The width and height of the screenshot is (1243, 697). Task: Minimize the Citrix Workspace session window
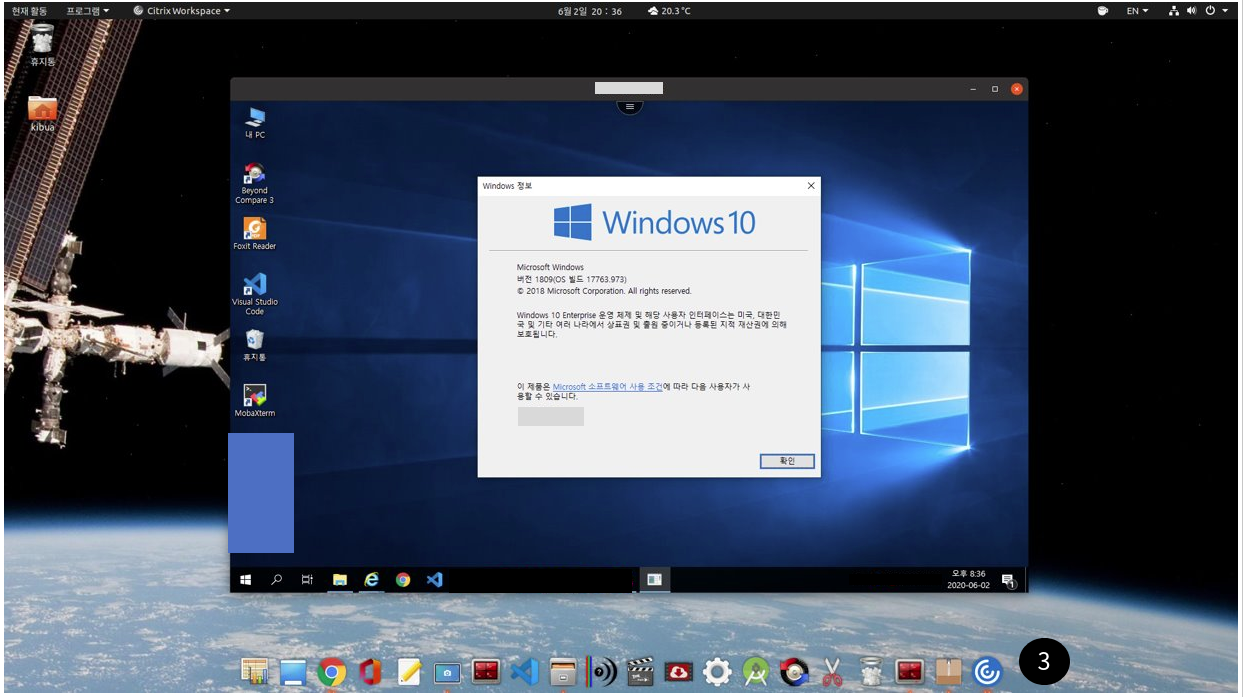(x=974, y=89)
